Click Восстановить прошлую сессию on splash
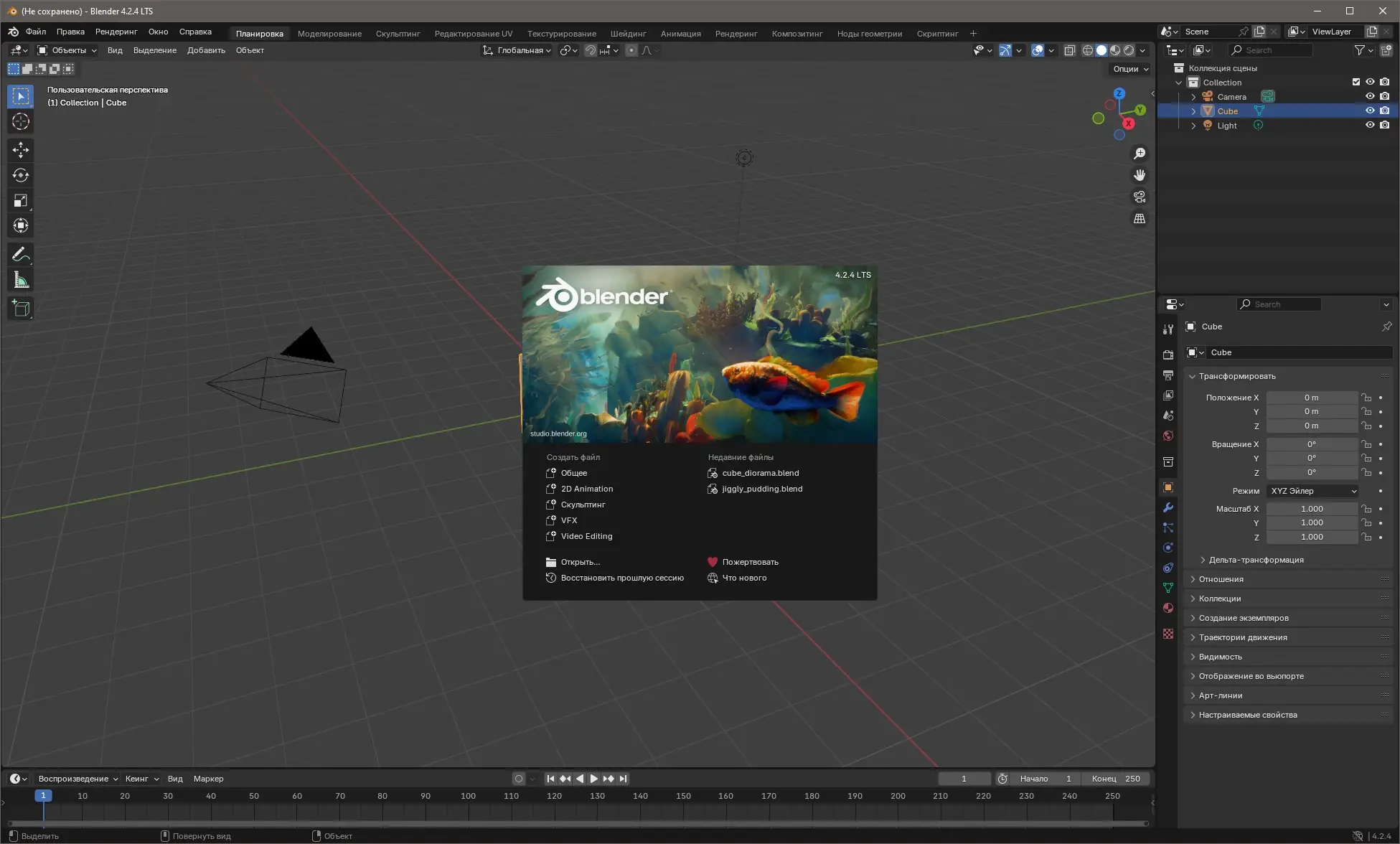The height and width of the screenshot is (844, 1400). [x=621, y=578]
